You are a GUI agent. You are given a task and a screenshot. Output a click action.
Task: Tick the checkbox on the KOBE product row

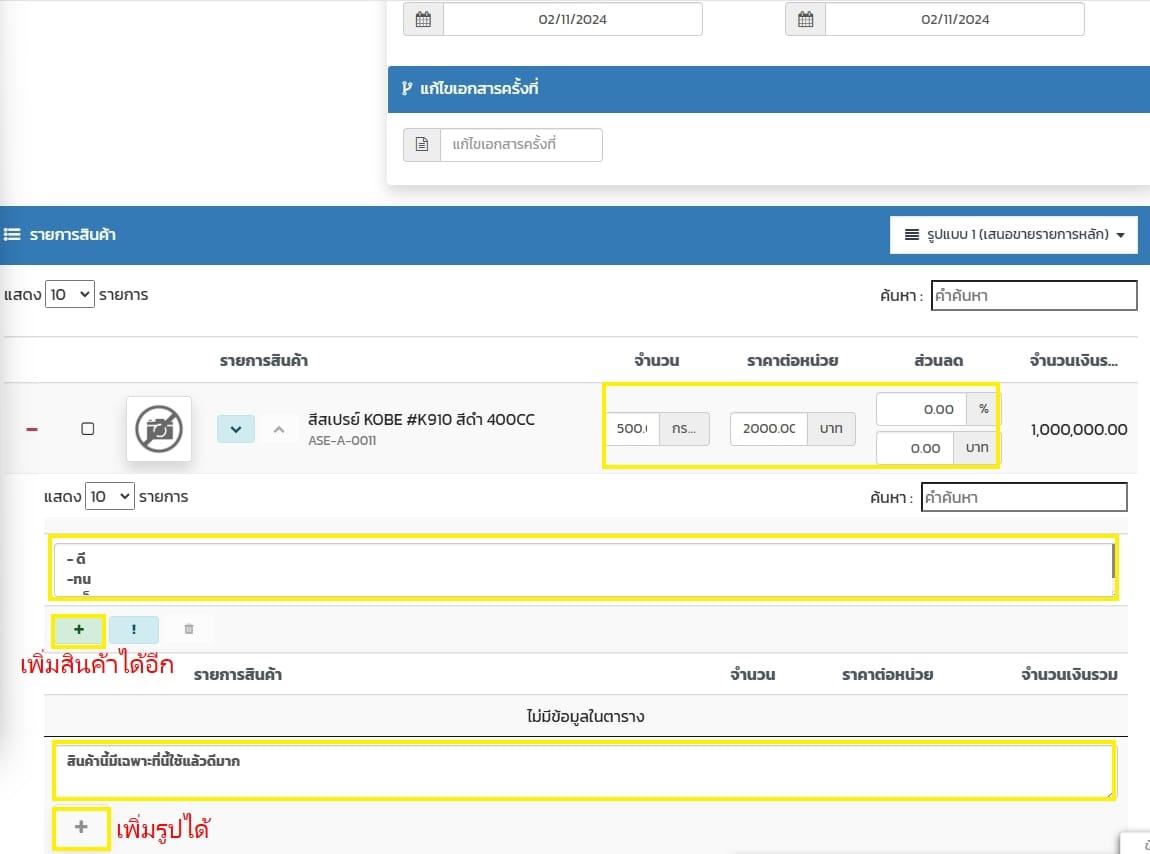(x=88, y=429)
